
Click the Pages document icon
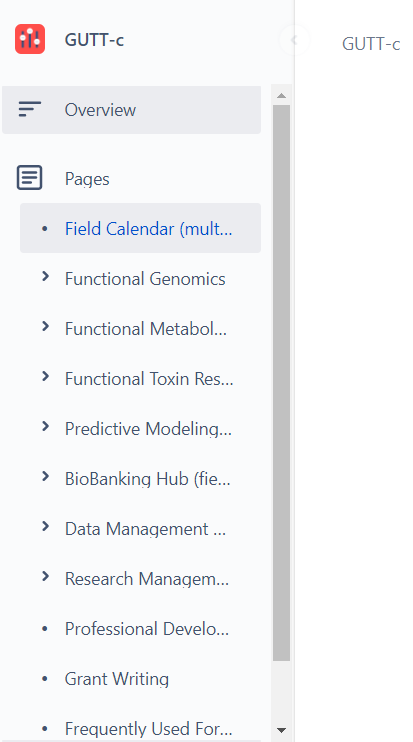point(30,178)
